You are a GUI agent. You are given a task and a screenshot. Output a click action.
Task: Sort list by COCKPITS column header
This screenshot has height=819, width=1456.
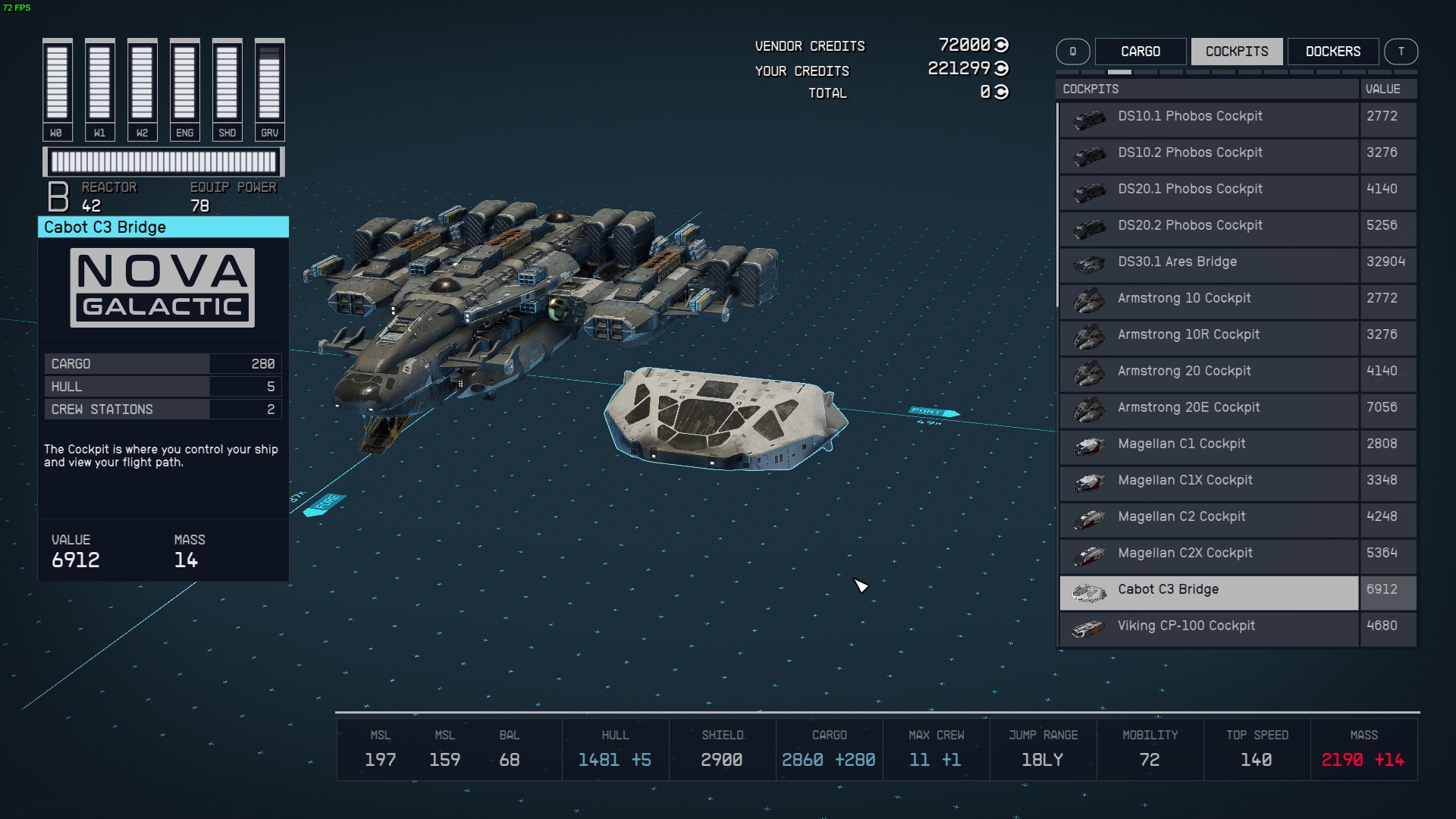click(1207, 89)
